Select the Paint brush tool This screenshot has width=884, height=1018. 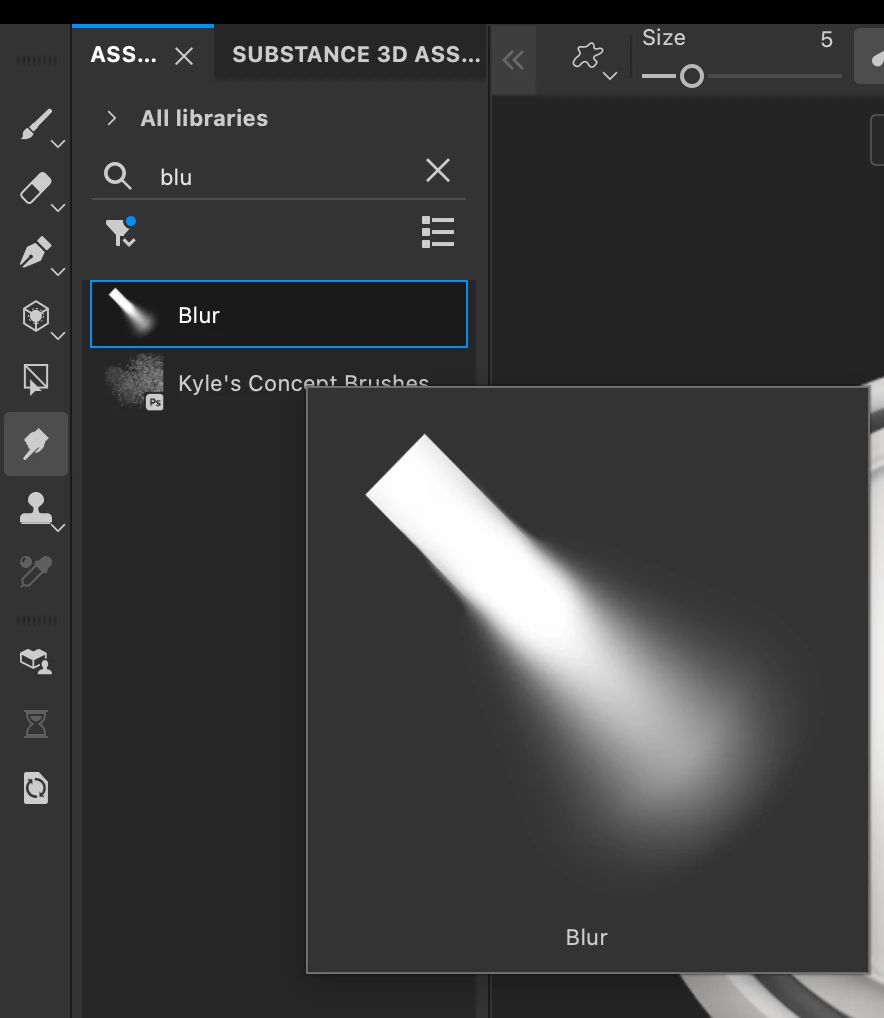[35, 124]
